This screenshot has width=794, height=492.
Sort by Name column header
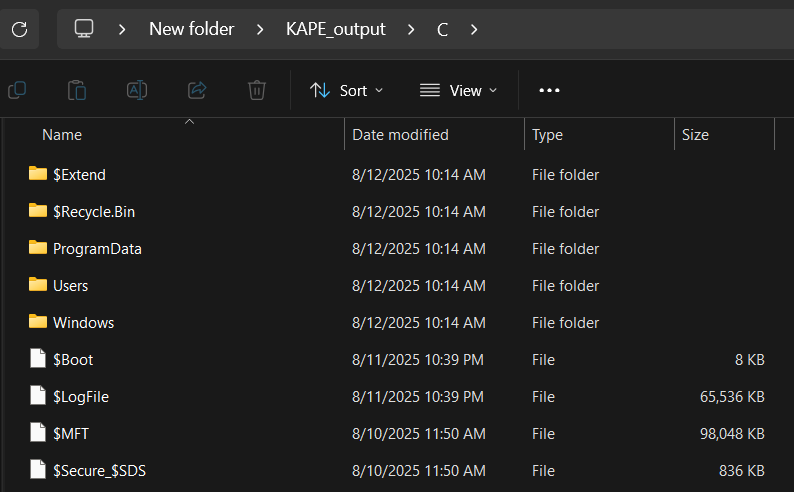coord(62,135)
